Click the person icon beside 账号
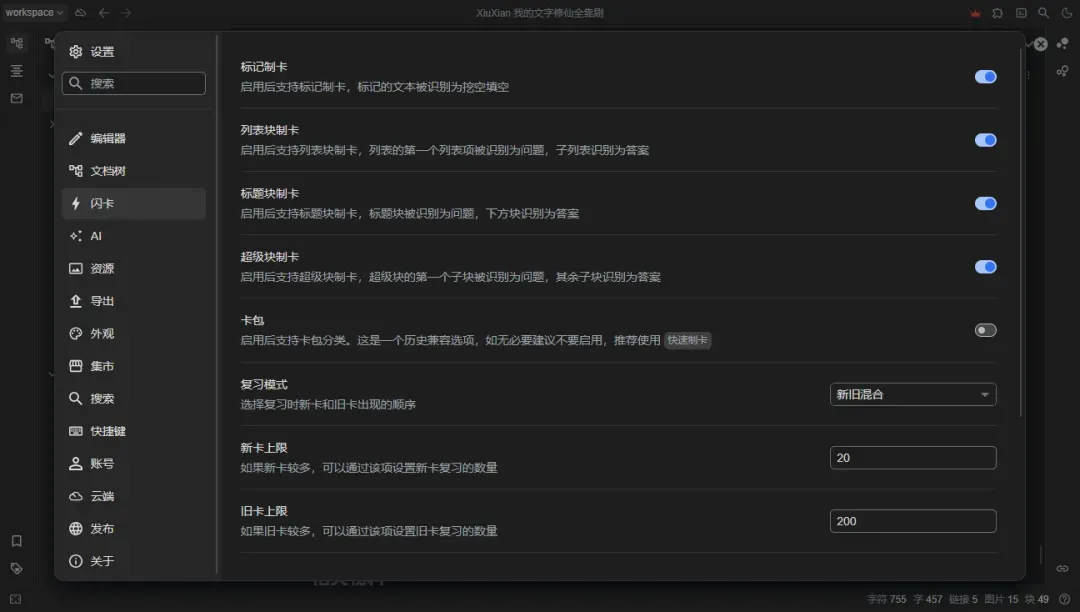This screenshot has height=612, width=1080. 76,463
